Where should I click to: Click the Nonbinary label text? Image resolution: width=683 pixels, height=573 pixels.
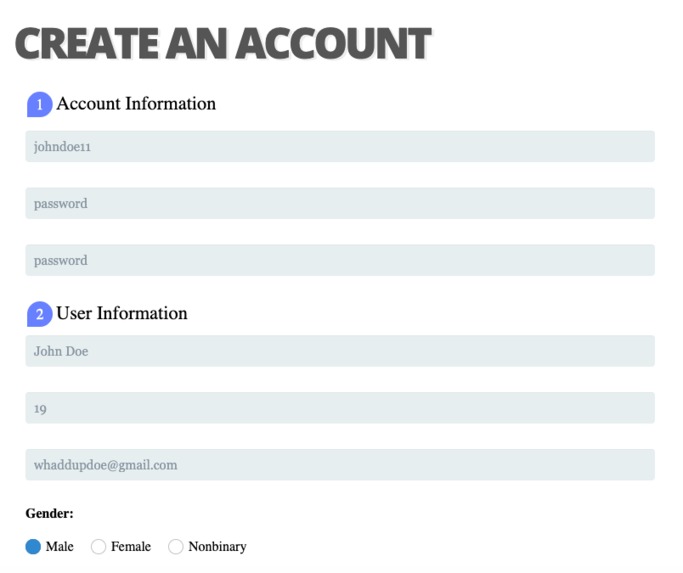217,547
